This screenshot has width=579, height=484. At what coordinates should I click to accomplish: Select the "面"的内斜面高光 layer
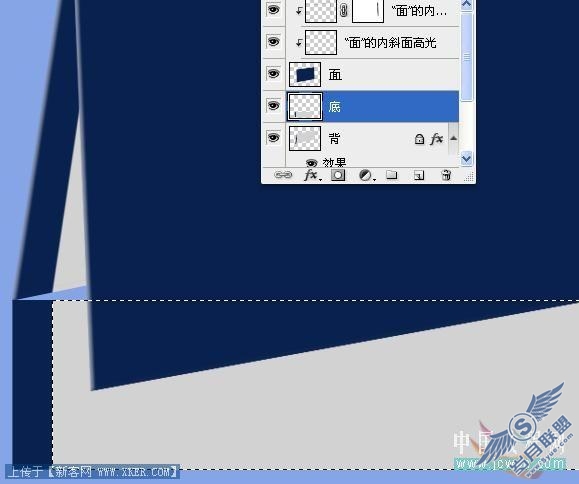(390, 43)
